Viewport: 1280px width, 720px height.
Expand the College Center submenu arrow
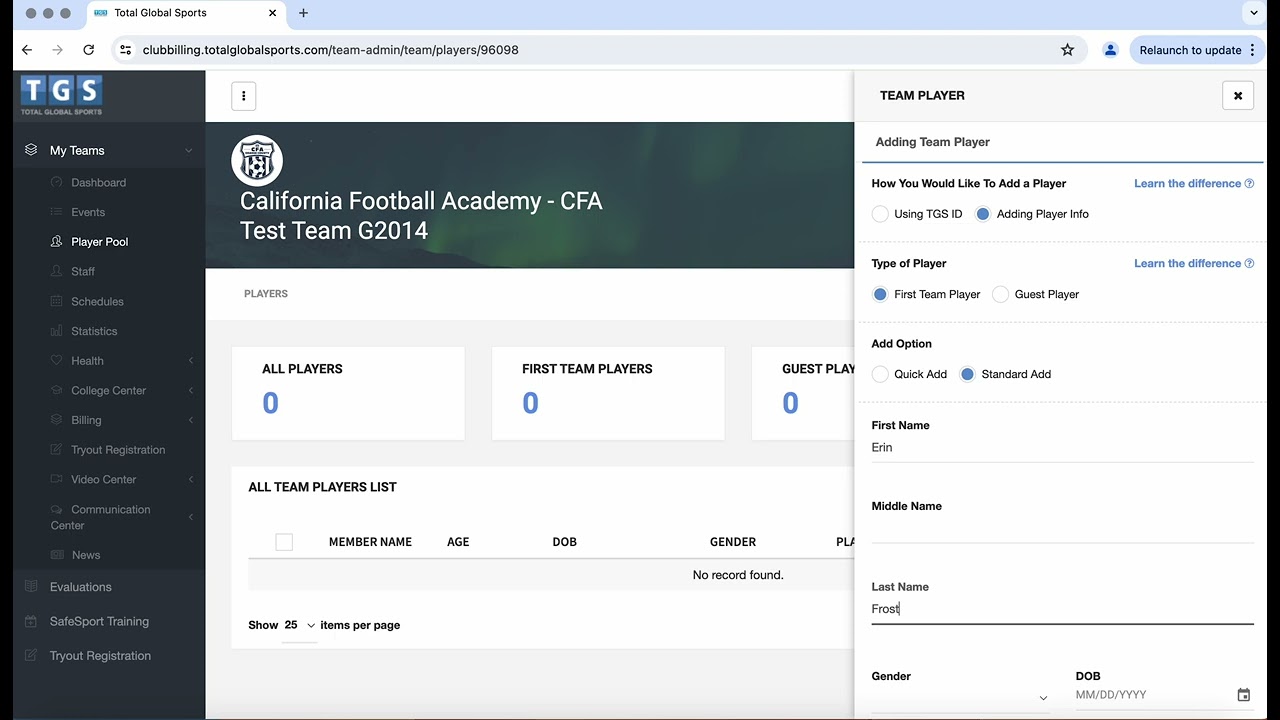tap(190, 391)
